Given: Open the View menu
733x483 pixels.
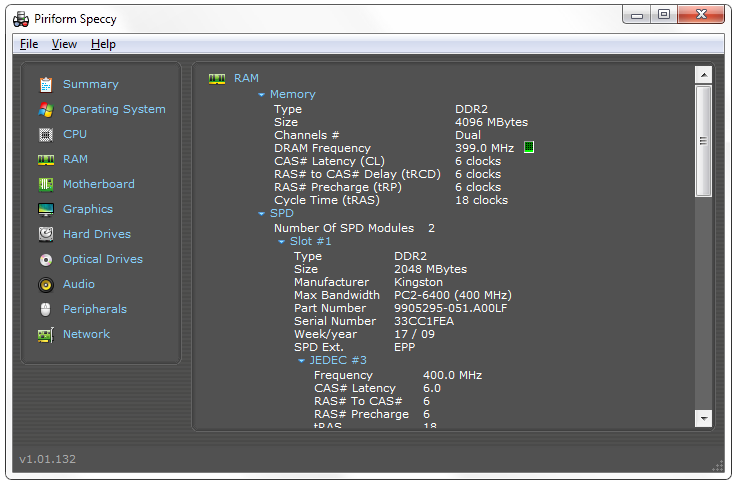Looking at the screenshot, I should click(x=64, y=44).
